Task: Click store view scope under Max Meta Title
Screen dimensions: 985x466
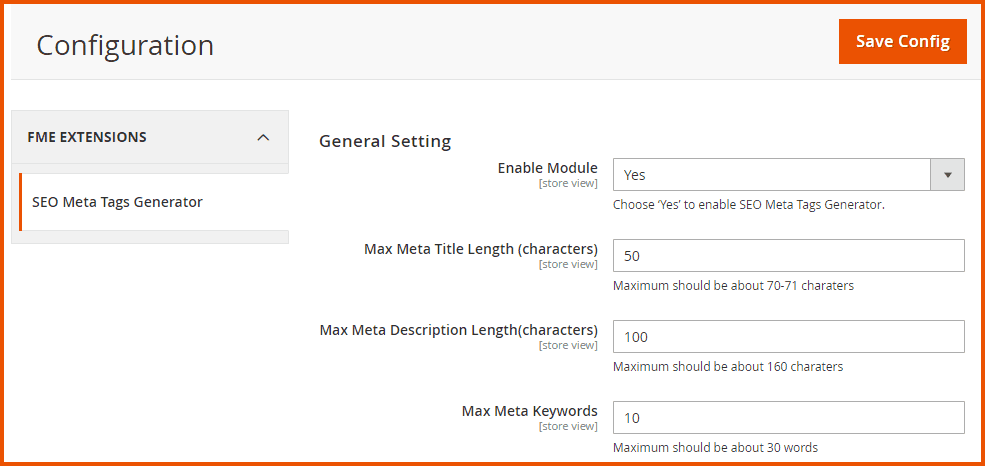Action: click(x=568, y=264)
